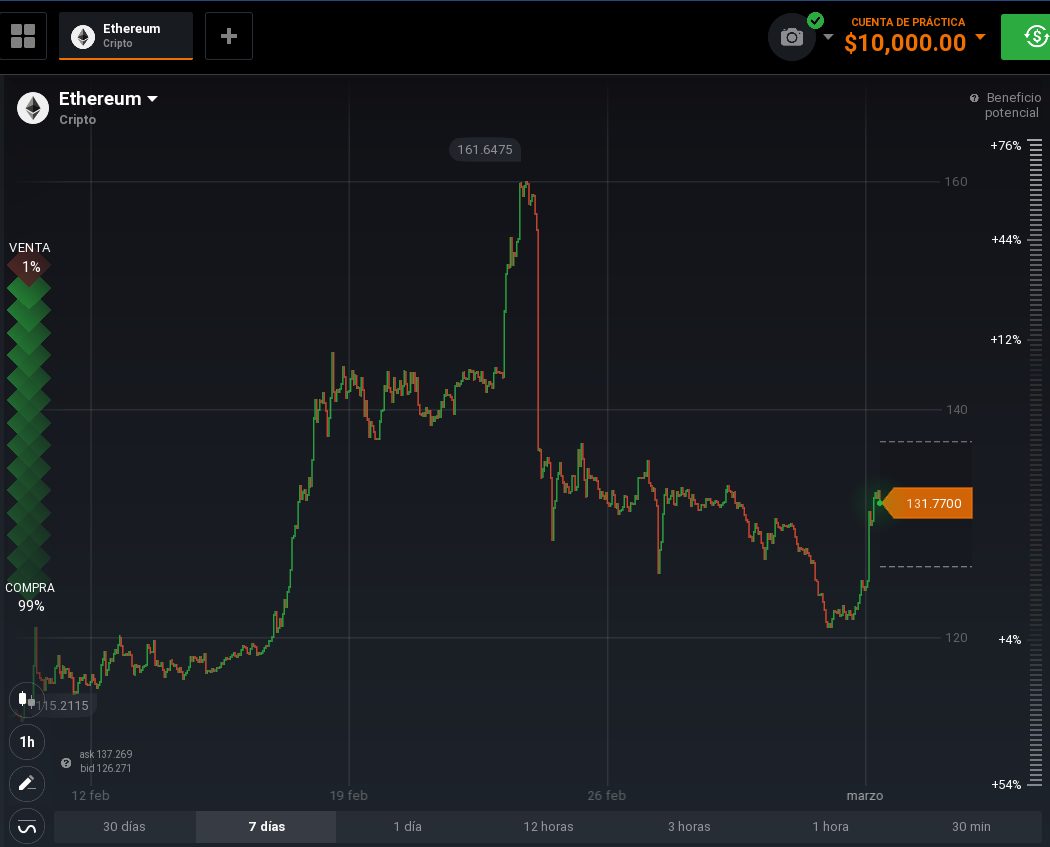This screenshot has width=1050, height=847.
Task: Select the 1 hora timeframe
Action: click(x=830, y=827)
